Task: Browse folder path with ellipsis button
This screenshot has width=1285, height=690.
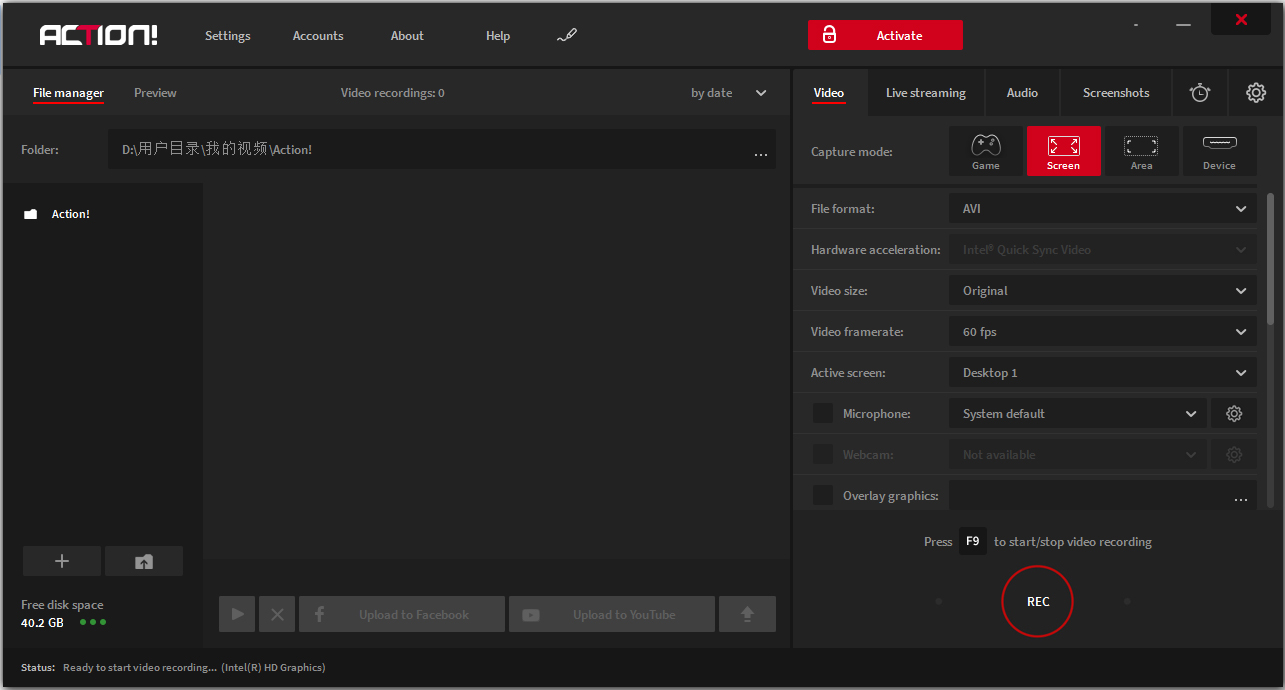Action: [760, 151]
